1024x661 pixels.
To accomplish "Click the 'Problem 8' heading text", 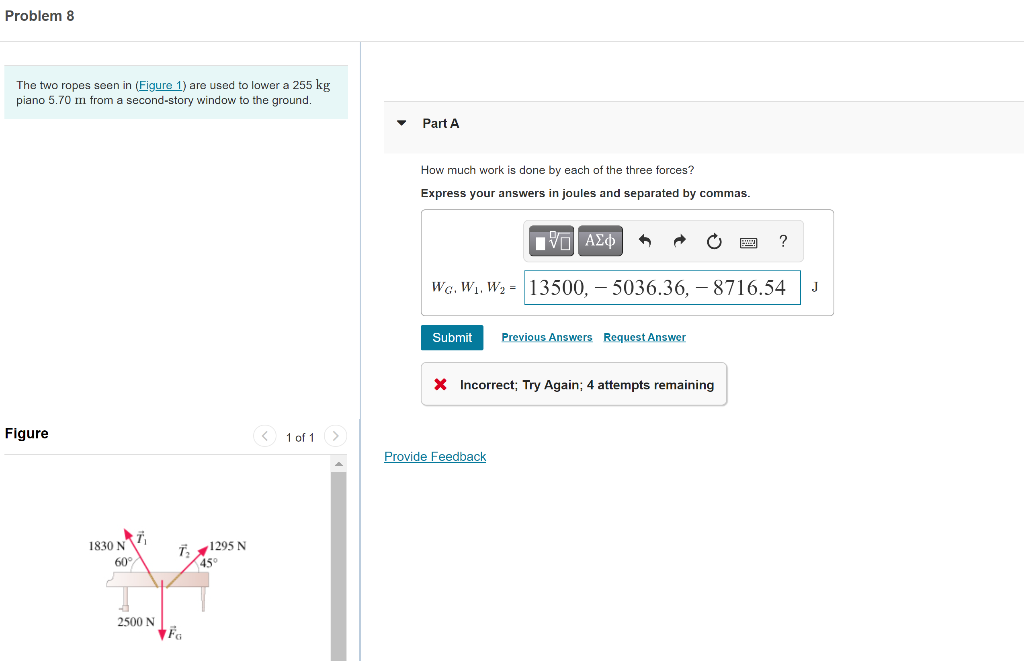I will pos(40,16).
